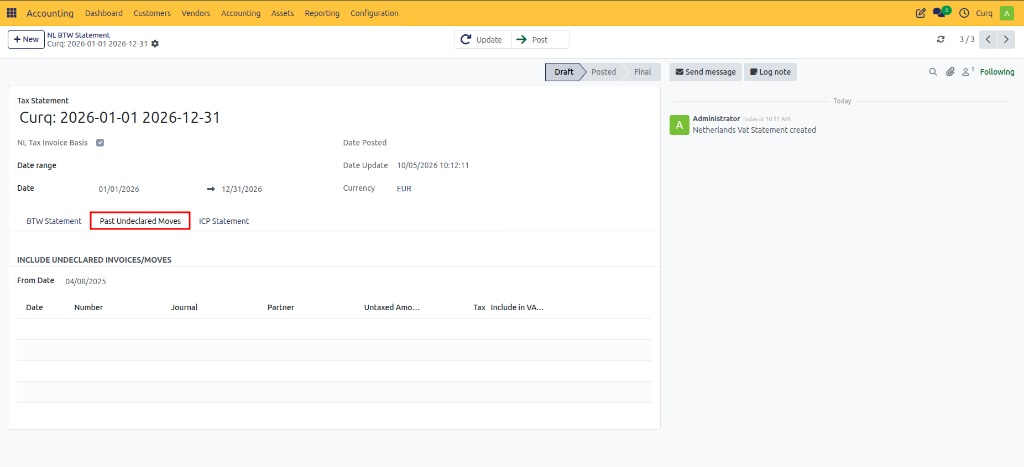The image size is (1024, 467).
Task: Click the Date column header
Action: click(35, 307)
